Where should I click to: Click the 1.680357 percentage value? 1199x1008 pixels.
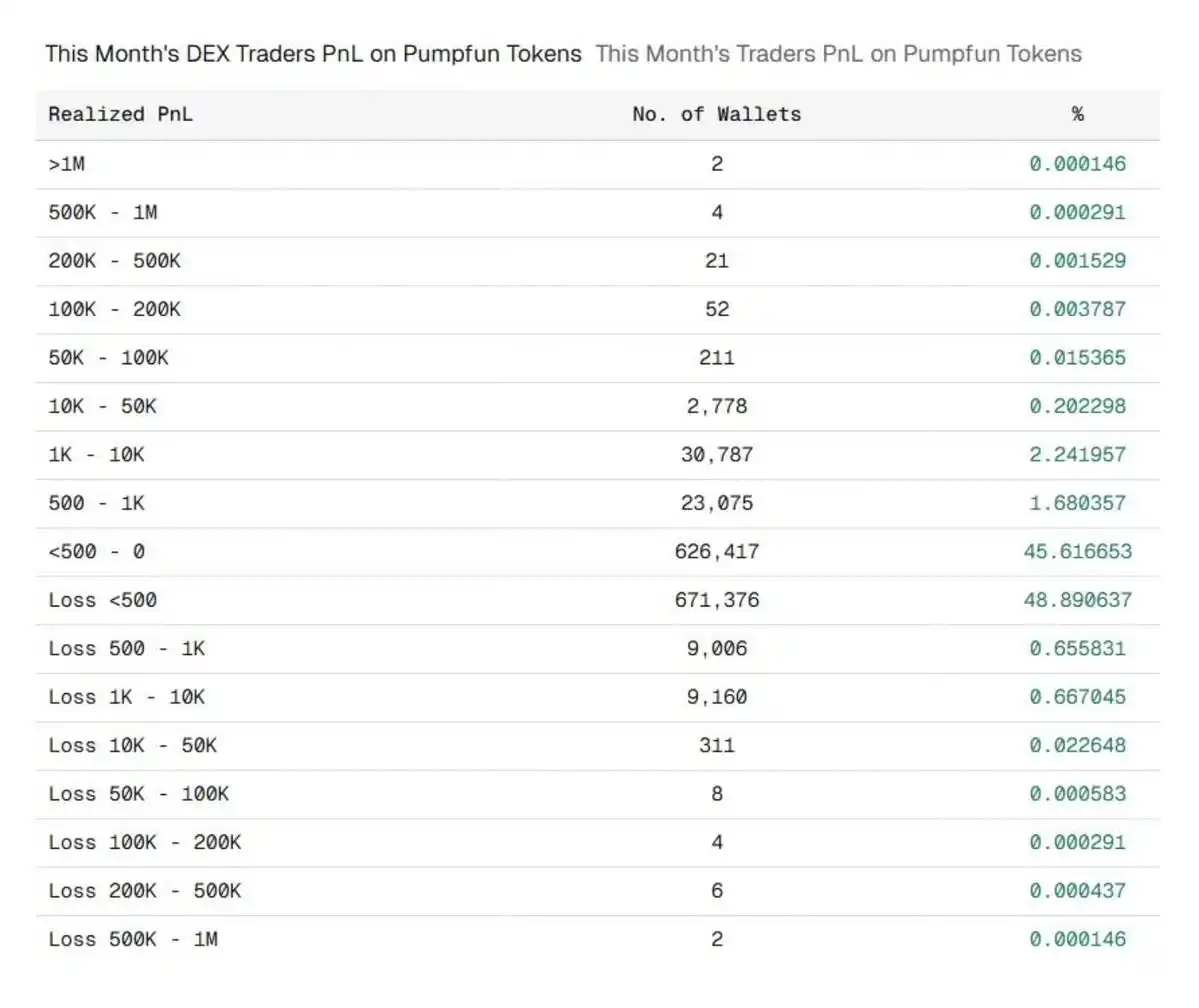(1077, 503)
